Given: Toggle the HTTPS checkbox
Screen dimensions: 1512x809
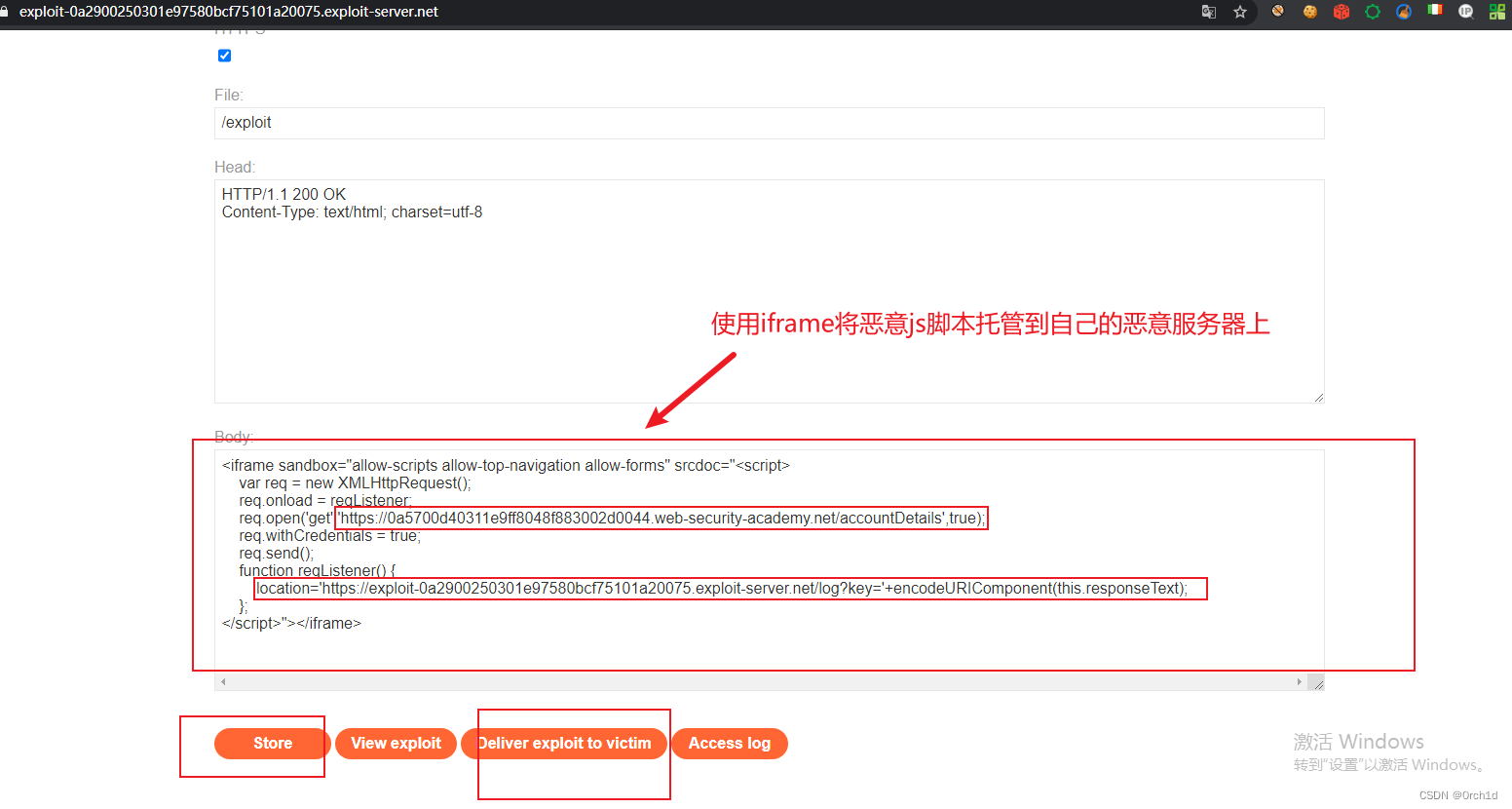Looking at the screenshot, I should 224,56.
